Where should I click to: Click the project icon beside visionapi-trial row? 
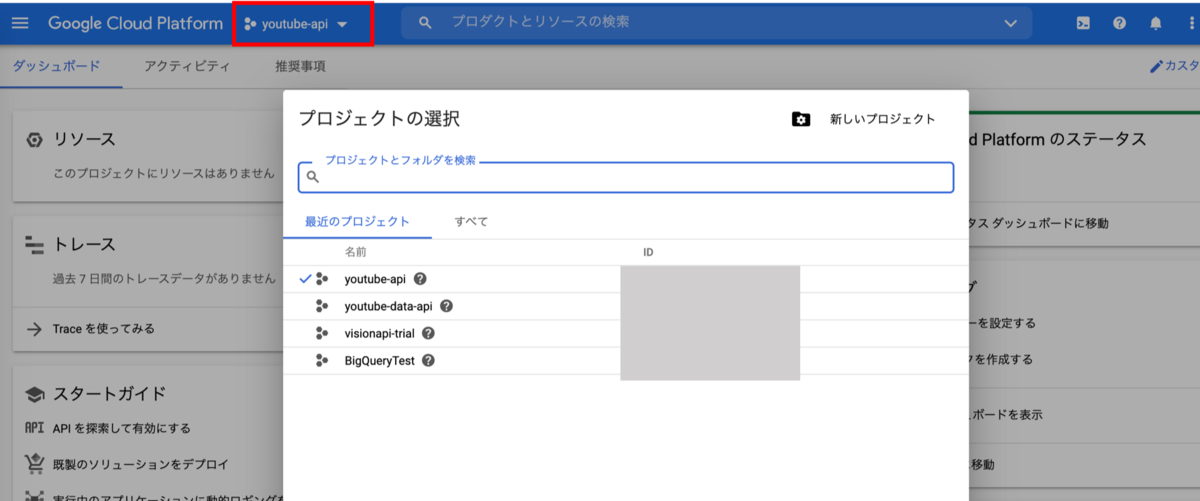point(322,333)
